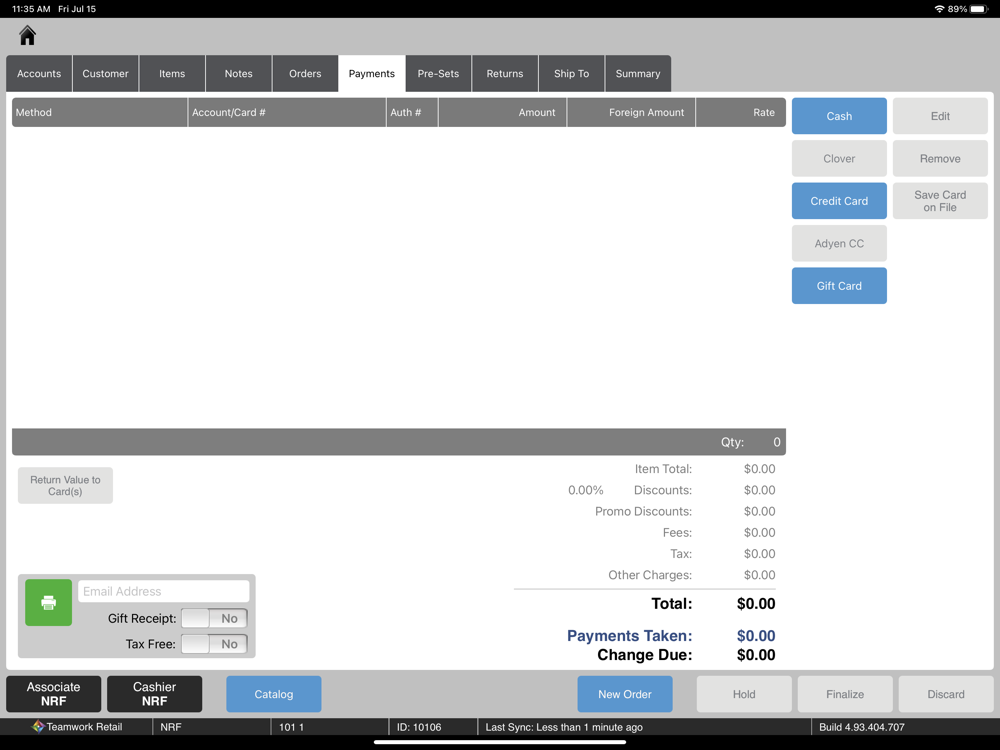Click the Auth # column header
1000x750 pixels.
pyautogui.click(x=412, y=112)
